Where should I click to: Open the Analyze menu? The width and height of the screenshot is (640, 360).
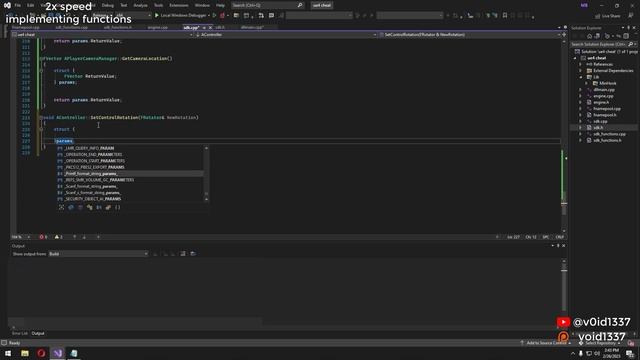[x=140, y=5]
